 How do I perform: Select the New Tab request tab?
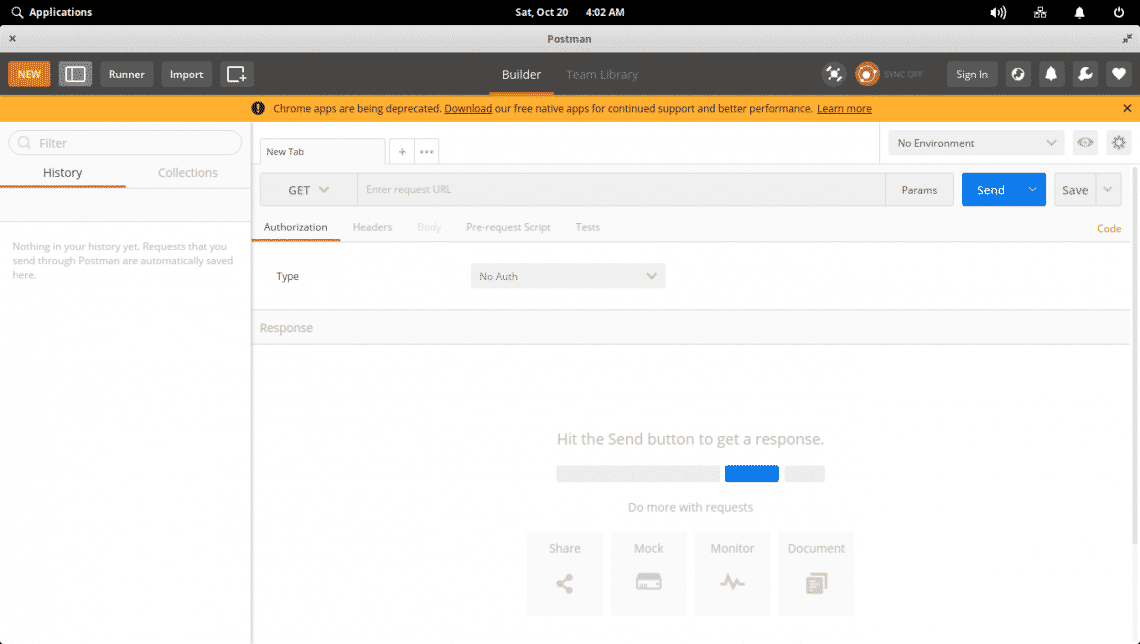tap(322, 151)
